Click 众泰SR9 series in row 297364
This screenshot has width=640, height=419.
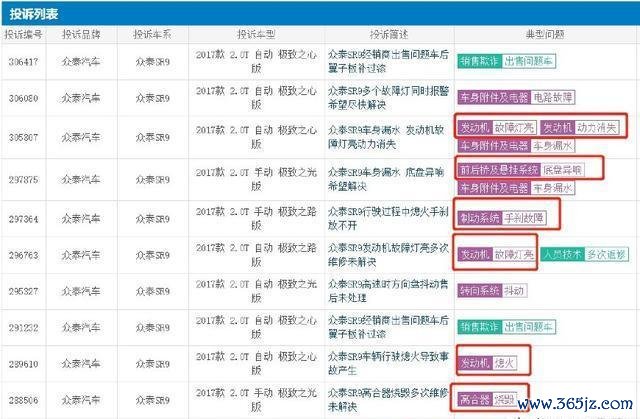coord(153,219)
